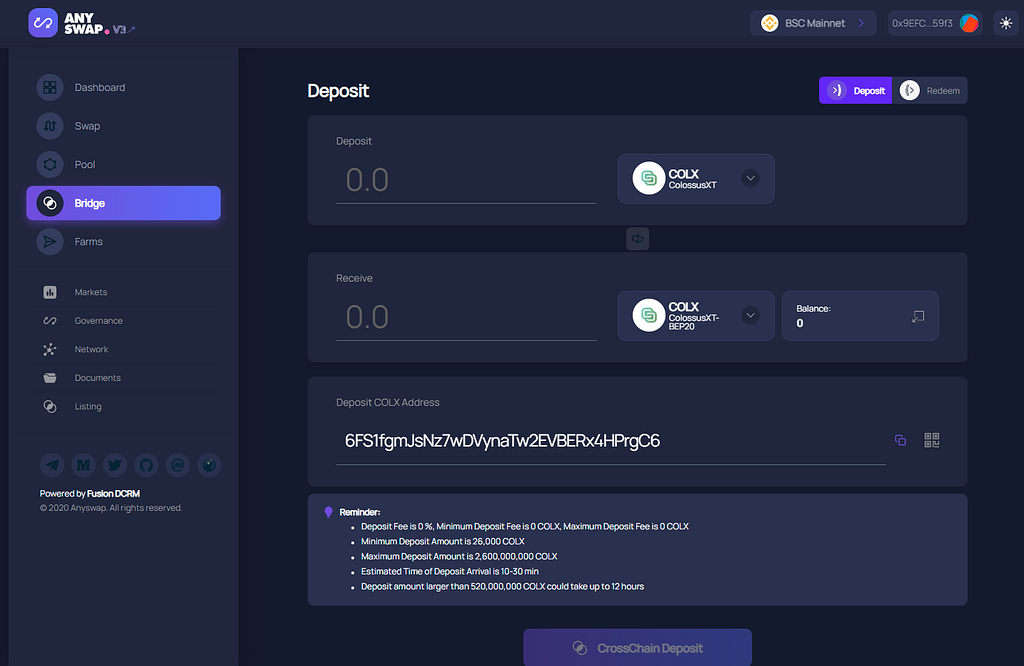This screenshot has width=1024, height=666.
Task: Select the Bridge menu item
Action: point(123,203)
